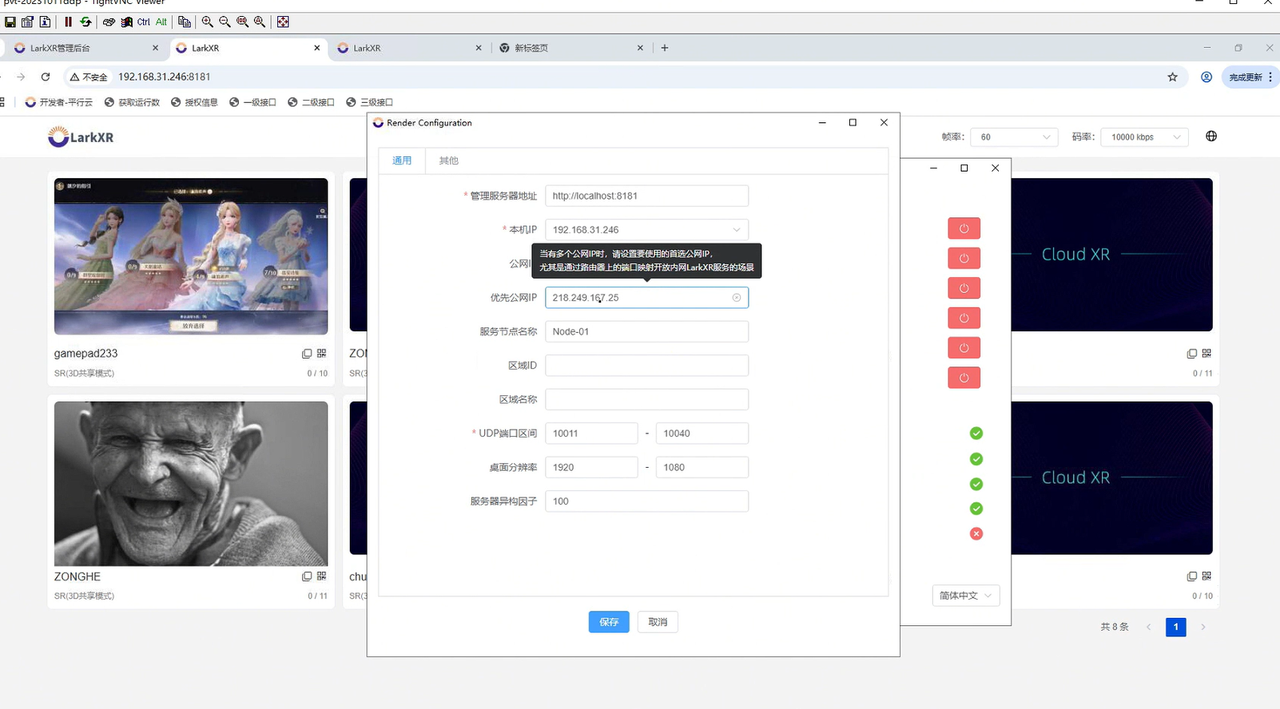Viewport: 1280px width, 709px height.
Task: Send Ctrl+Esc via TightVNC toolbar
Action: pyautogui.click(x=126, y=21)
